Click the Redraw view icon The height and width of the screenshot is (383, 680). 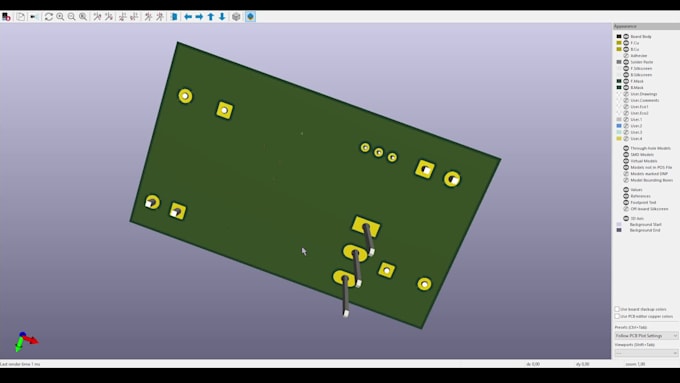(49, 16)
